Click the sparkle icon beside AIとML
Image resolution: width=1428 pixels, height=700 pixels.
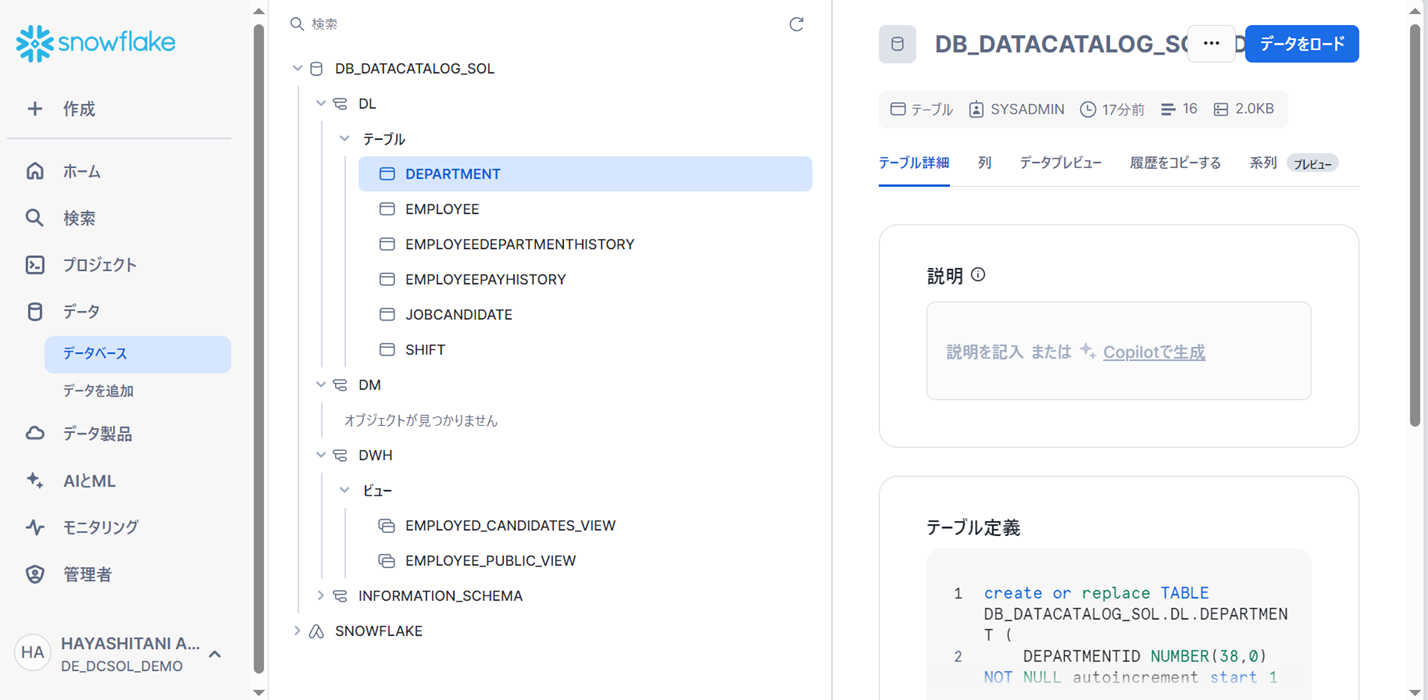click(35, 481)
